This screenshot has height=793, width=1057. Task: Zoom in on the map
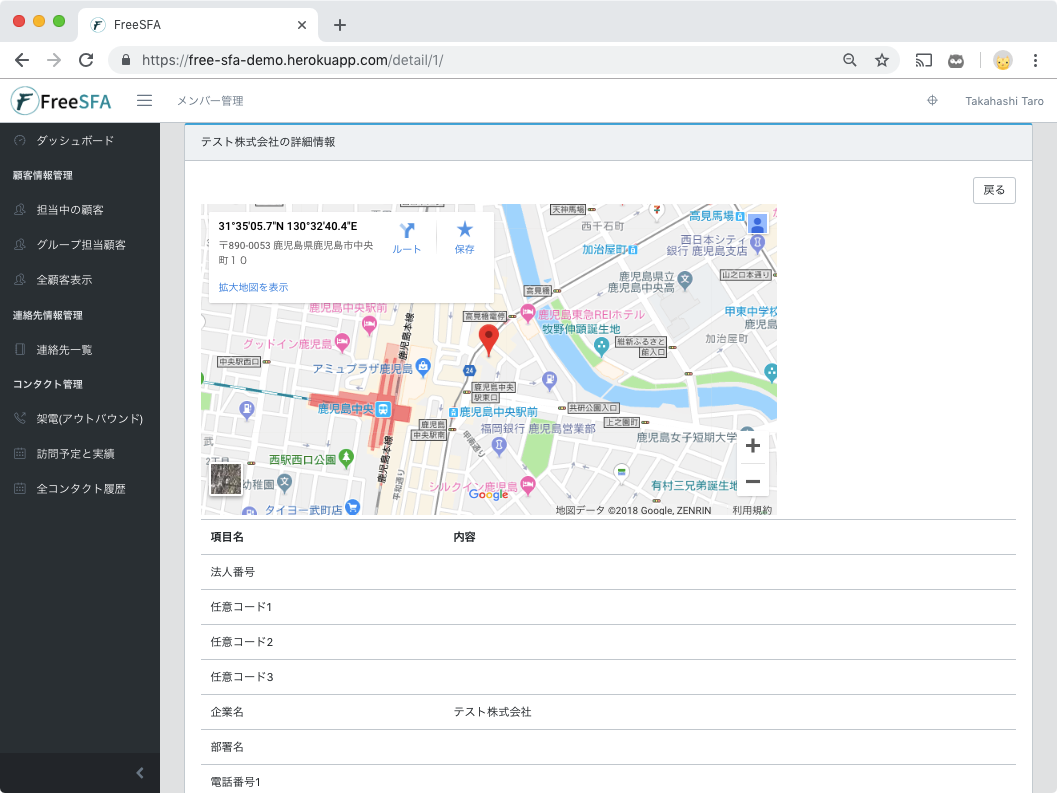[753, 446]
